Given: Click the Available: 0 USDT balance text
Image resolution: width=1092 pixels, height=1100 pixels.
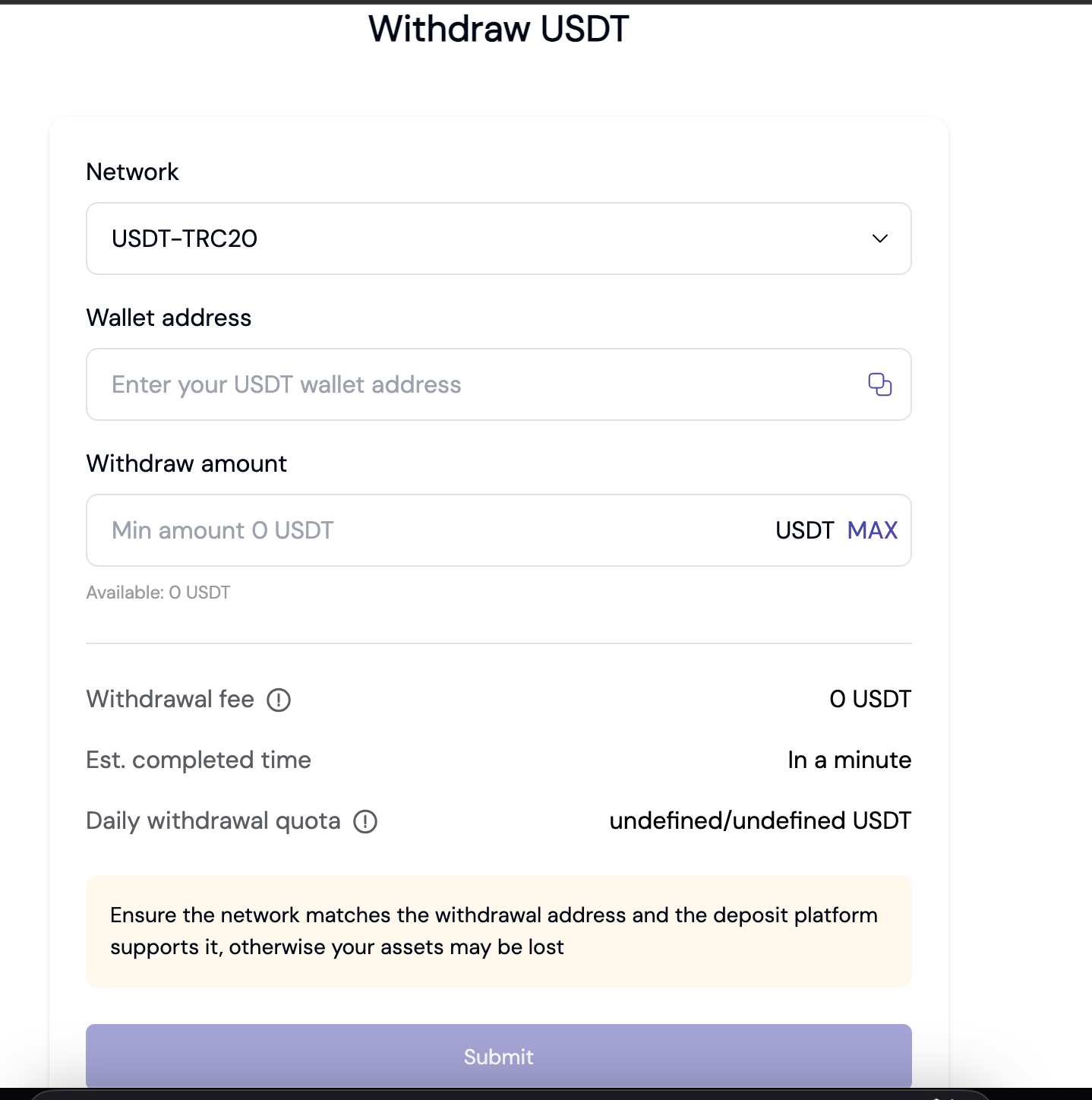Looking at the screenshot, I should 158,593.
